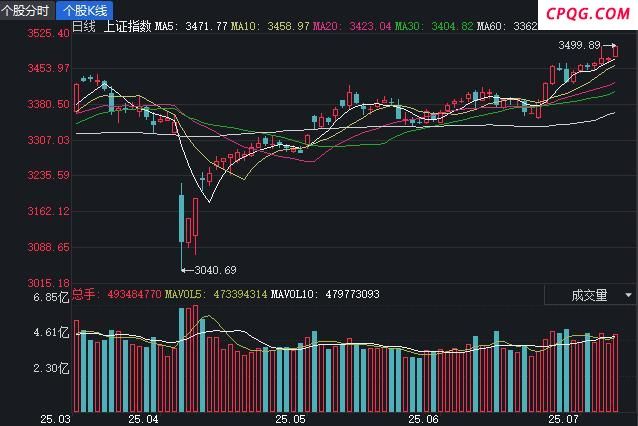Click the 3015.18 price axis label
Image resolution: width=638 pixels, height=426 pixels.
point(48,282)
